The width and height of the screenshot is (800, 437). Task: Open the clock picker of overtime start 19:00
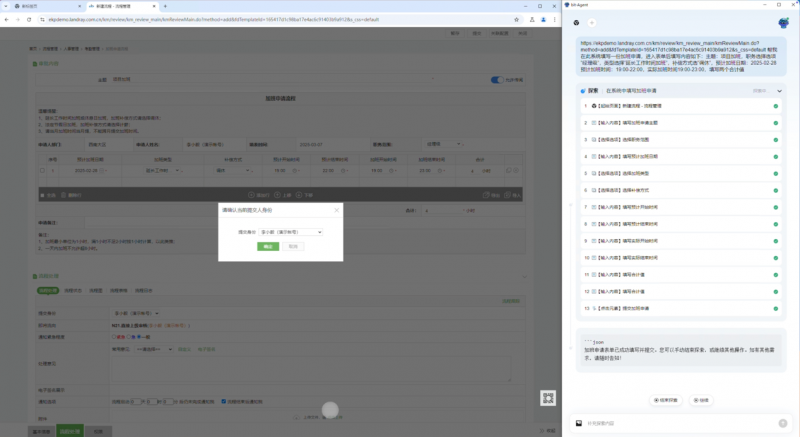(x=391, y=170)
